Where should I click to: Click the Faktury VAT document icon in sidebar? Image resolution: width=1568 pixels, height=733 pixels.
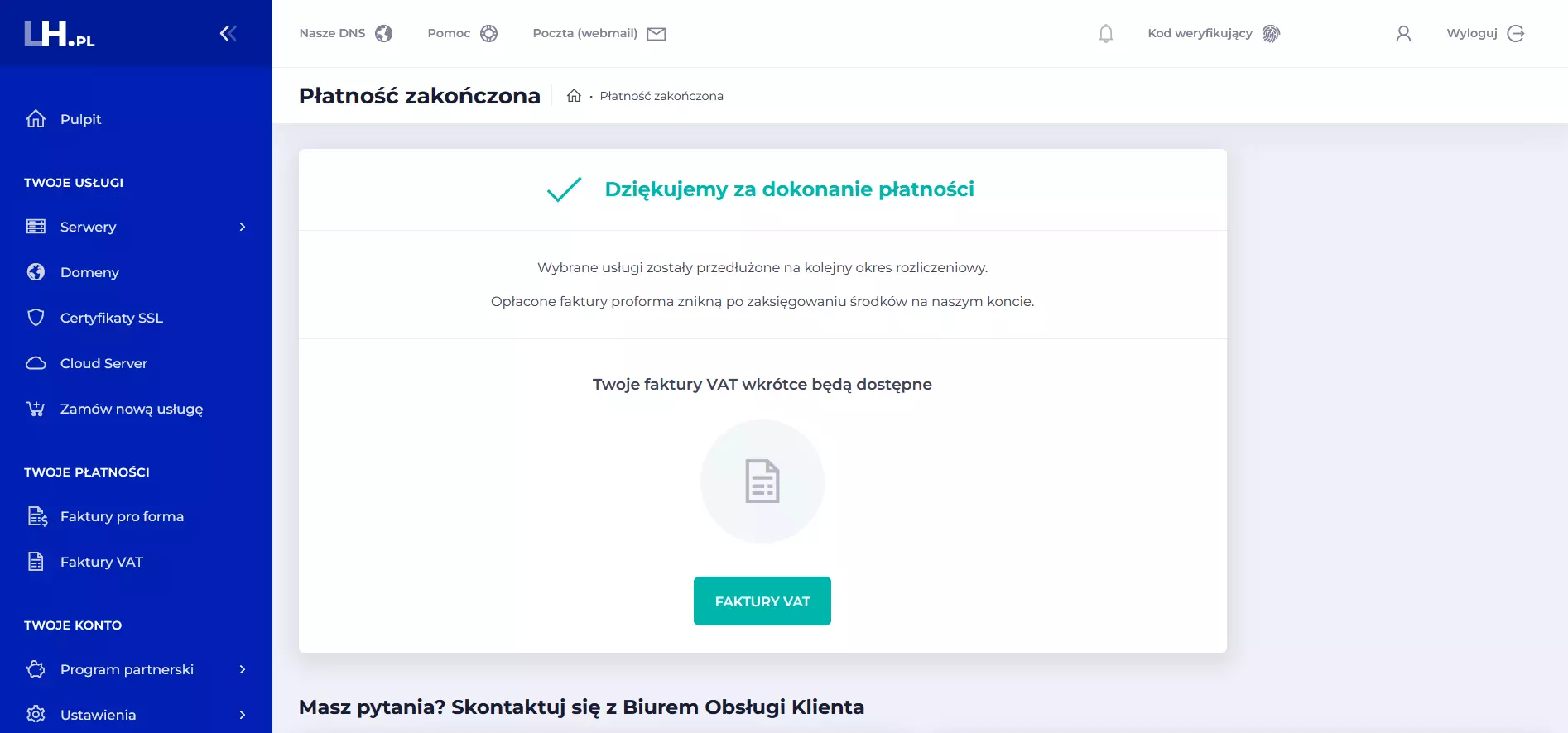(x=36, y=562)
